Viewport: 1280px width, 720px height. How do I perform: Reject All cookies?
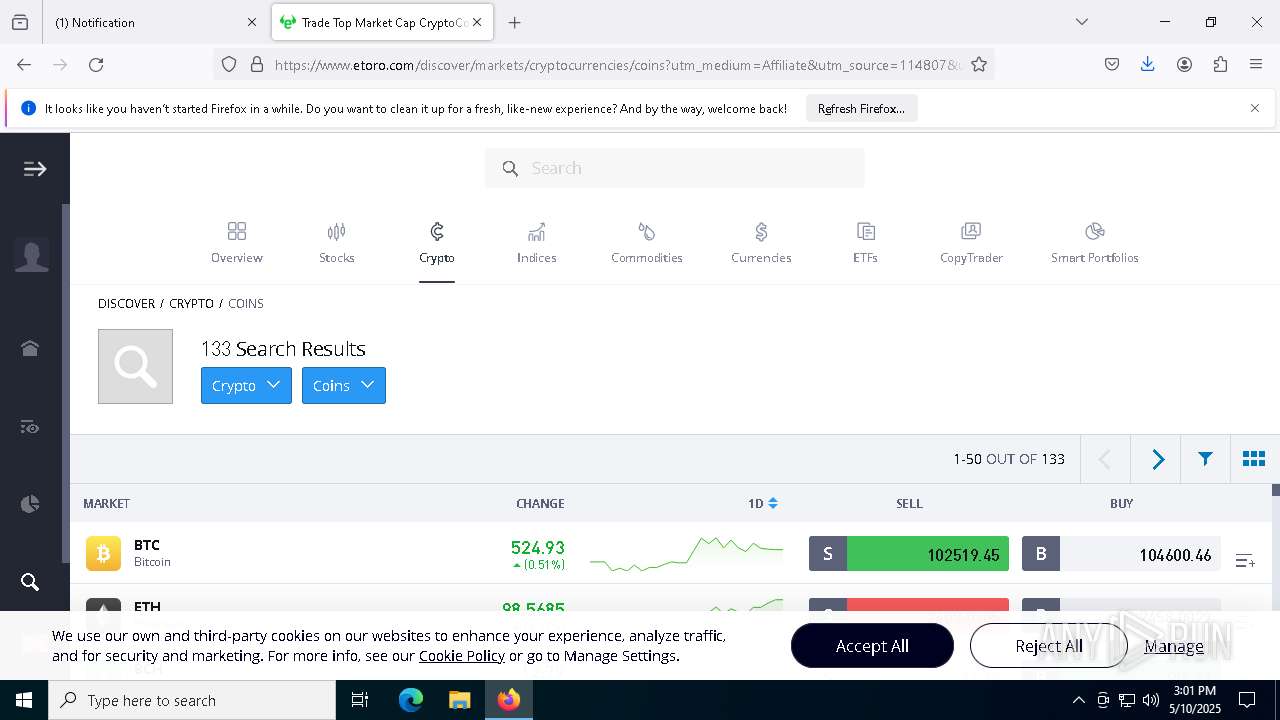[1049, 646]
